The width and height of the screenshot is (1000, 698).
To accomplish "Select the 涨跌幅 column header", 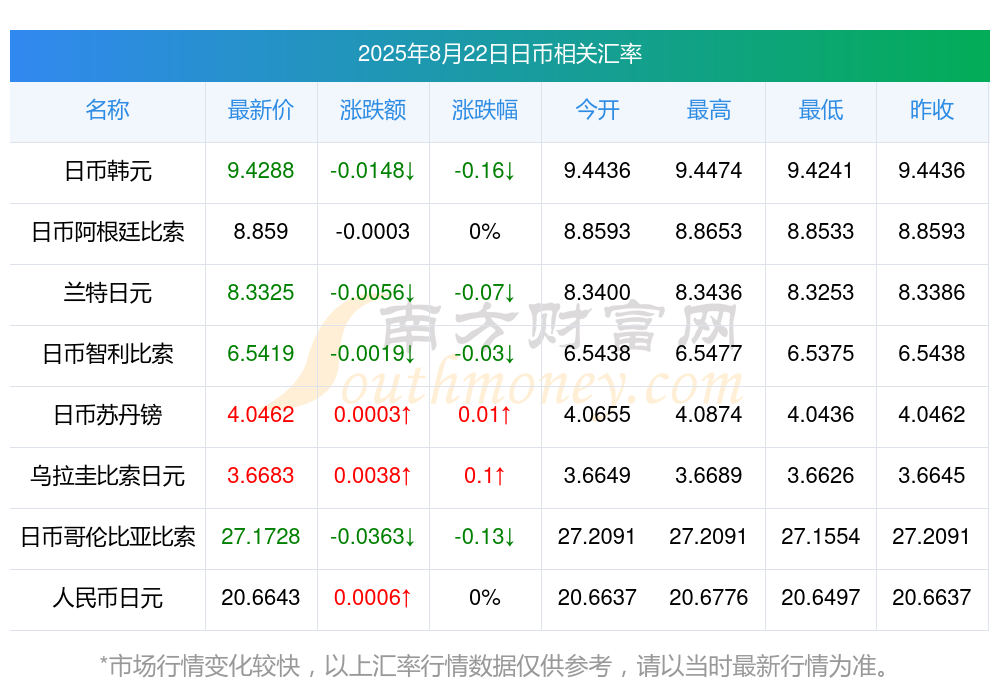I will 485,110.
